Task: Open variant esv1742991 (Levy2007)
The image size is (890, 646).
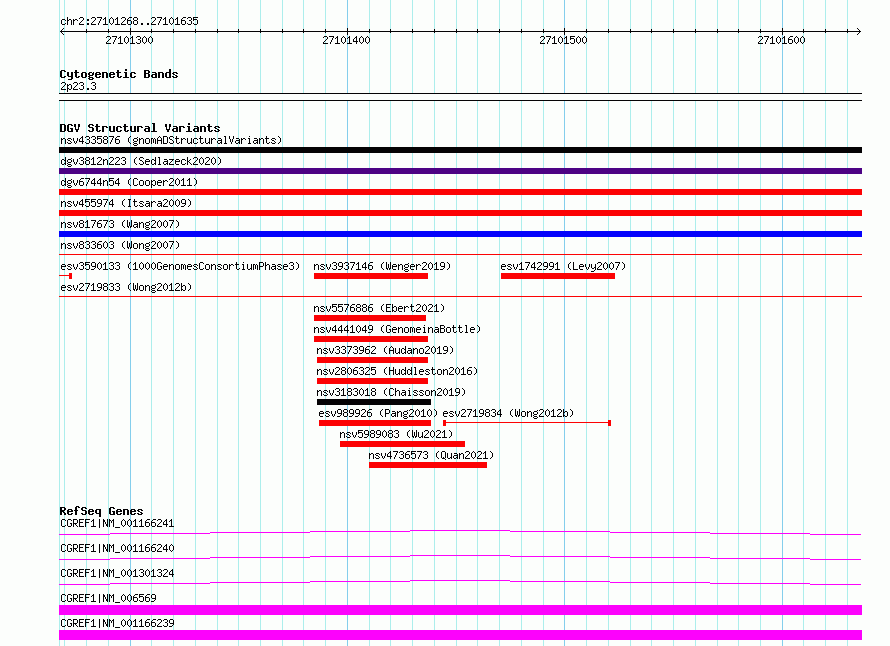Action: pyautogui.click(x=563, y=266)
